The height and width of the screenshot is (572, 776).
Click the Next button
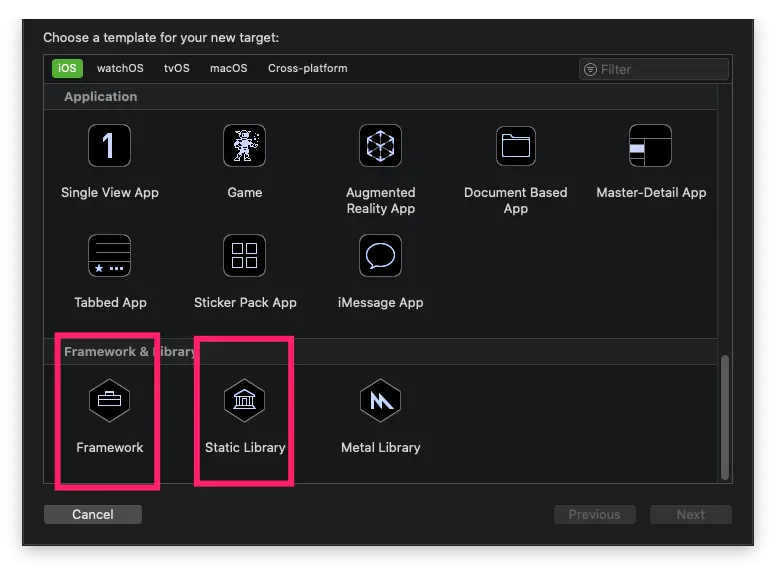(x=691, y=515)
